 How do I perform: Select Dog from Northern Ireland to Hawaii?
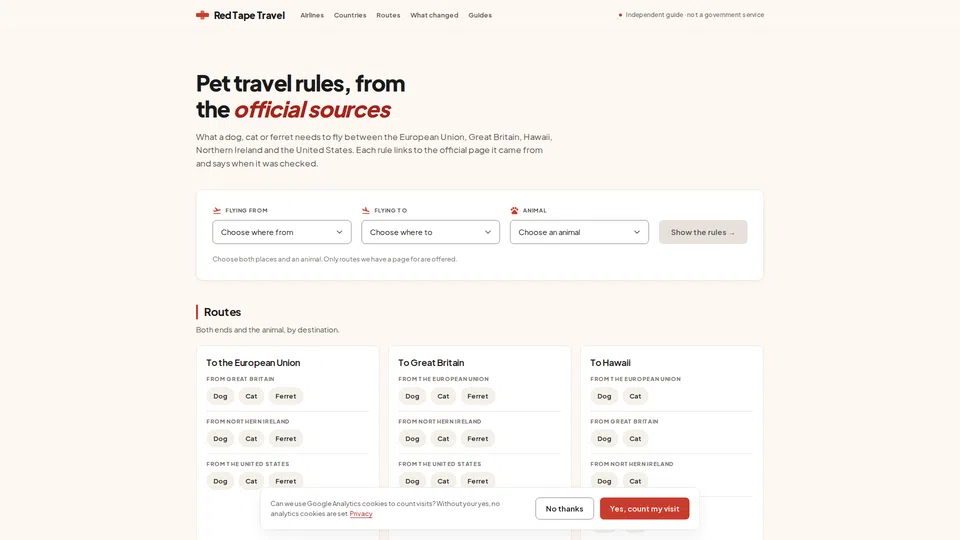point(604,481)
